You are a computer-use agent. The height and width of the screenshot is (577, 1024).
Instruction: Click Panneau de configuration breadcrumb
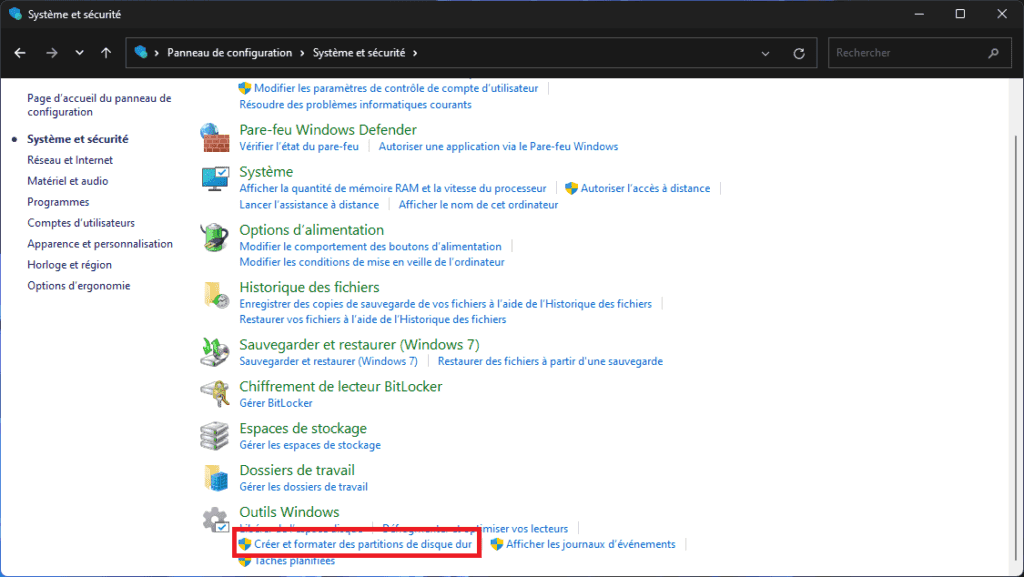(229, 53)
